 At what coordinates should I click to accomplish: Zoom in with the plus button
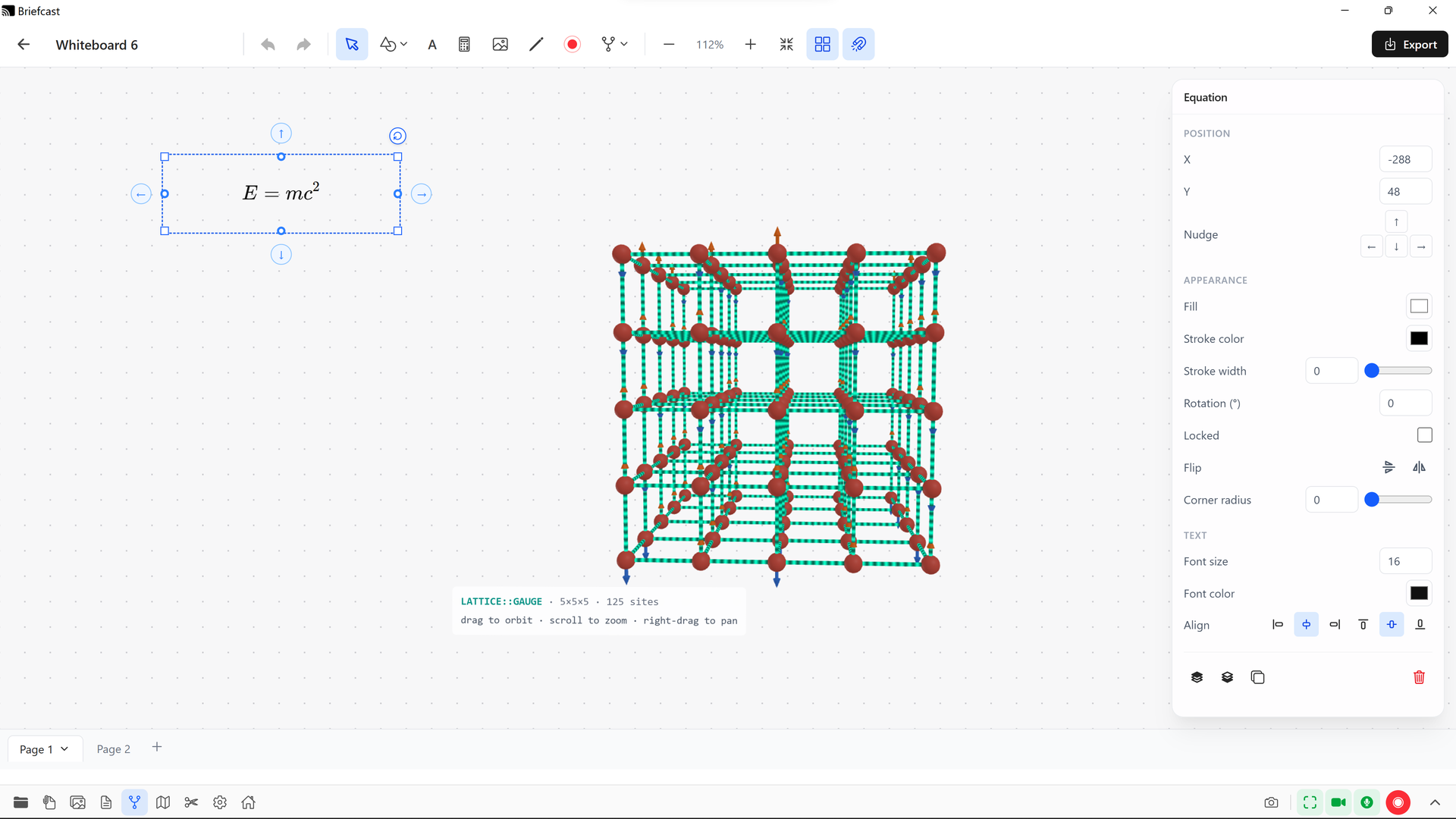750,45
